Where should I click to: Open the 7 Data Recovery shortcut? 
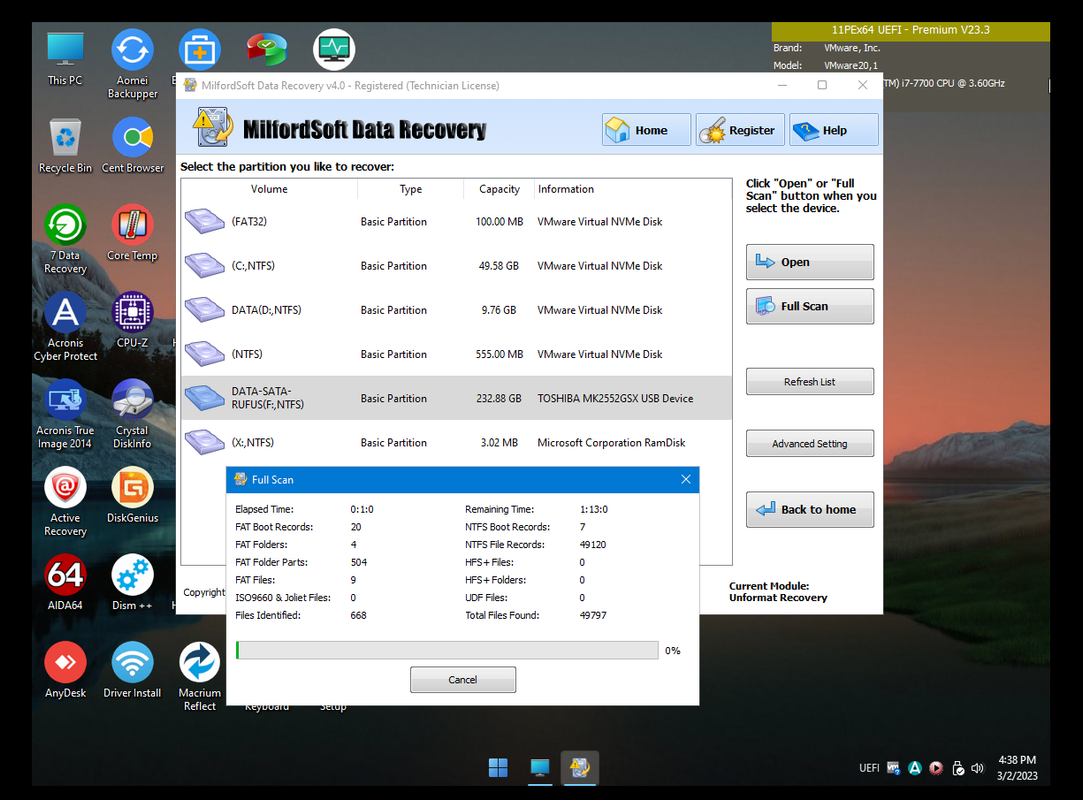(x=66, y=240)
